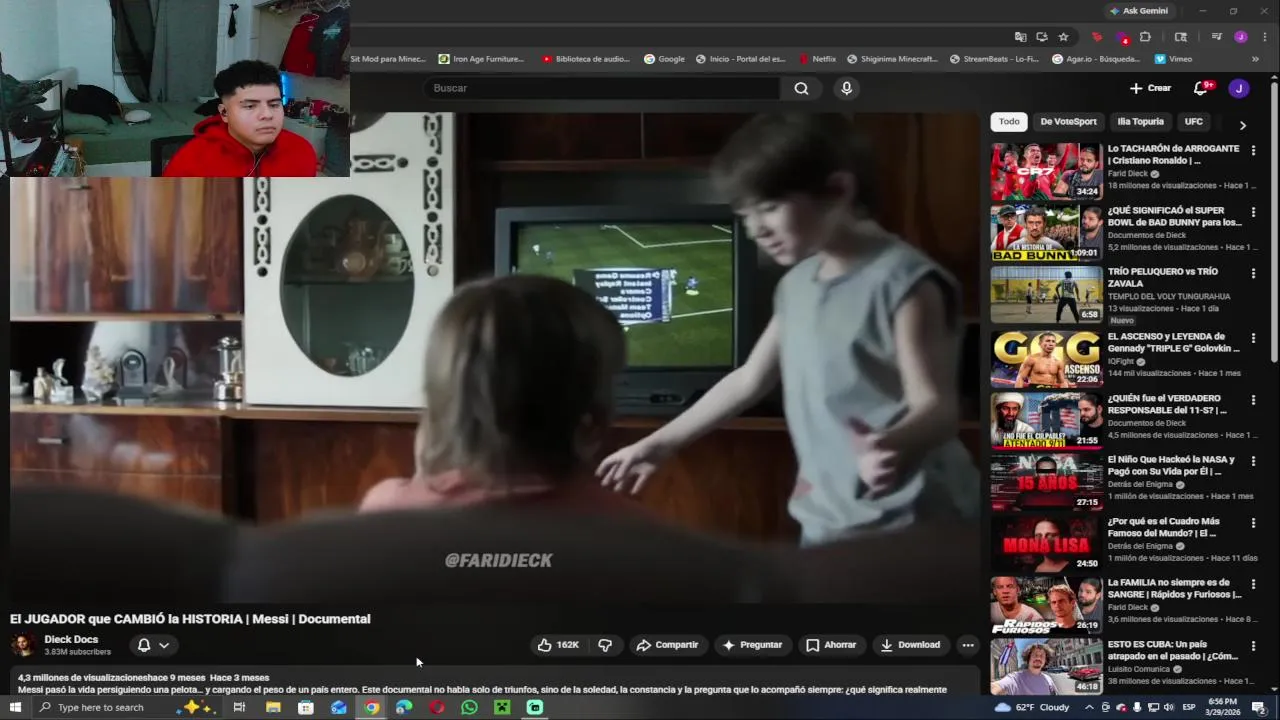
Task: Select the UFC filter chip
Action: pos(1194,122)
